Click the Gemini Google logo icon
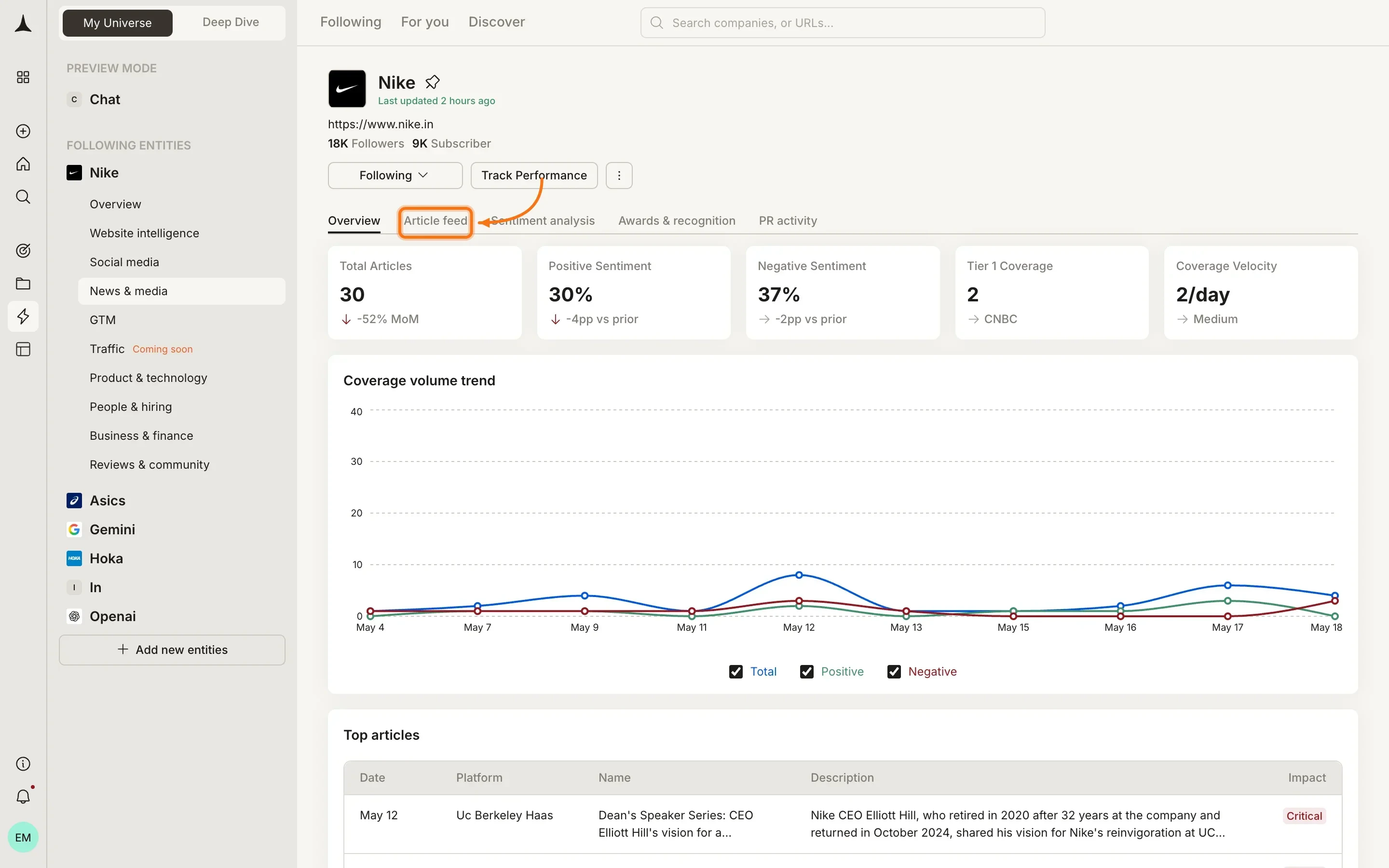 pyautogui.click(x=74, y=530)
